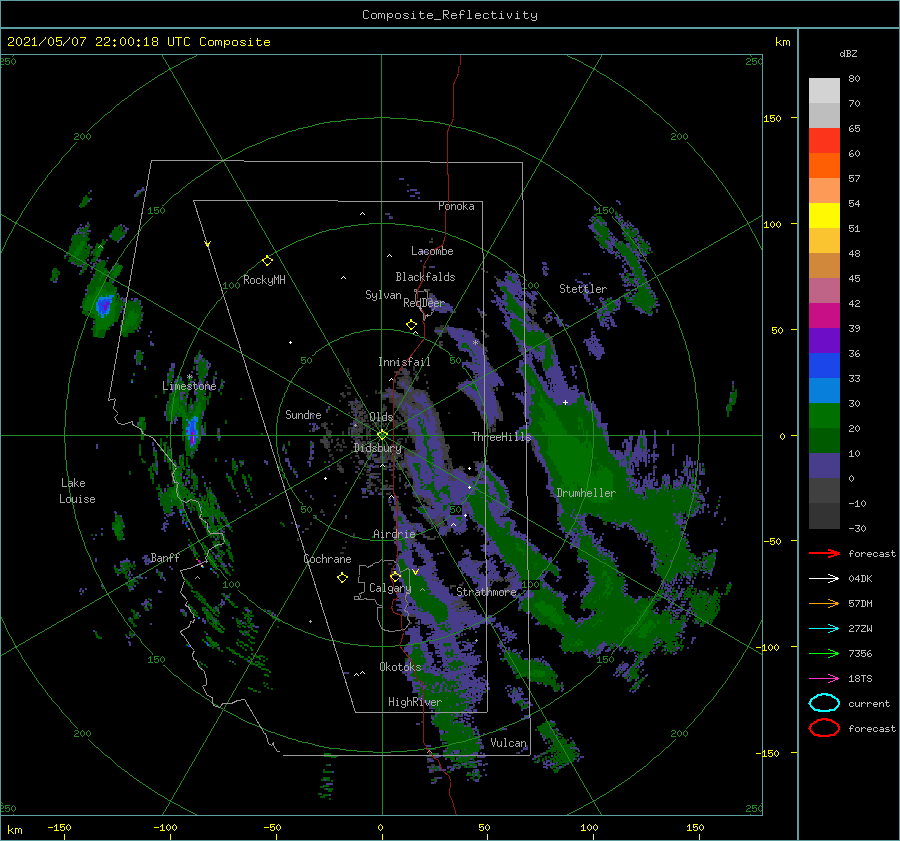Click the white gradient 80 dBZ color swatch
The width and height of the screenshot is (900, 841).
click(x=824, y=91)
